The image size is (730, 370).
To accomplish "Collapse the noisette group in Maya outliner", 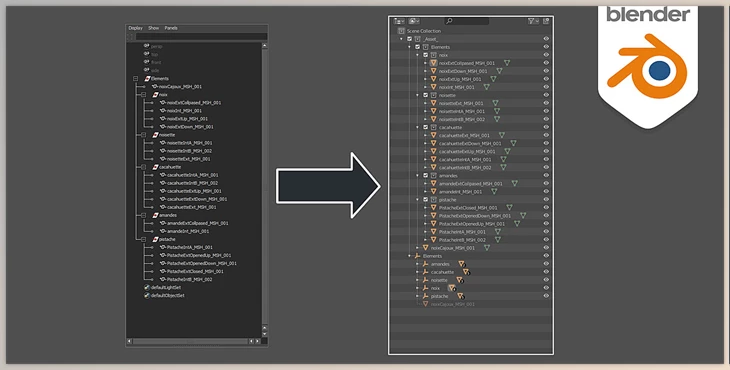I will click(x=143, y=135).
